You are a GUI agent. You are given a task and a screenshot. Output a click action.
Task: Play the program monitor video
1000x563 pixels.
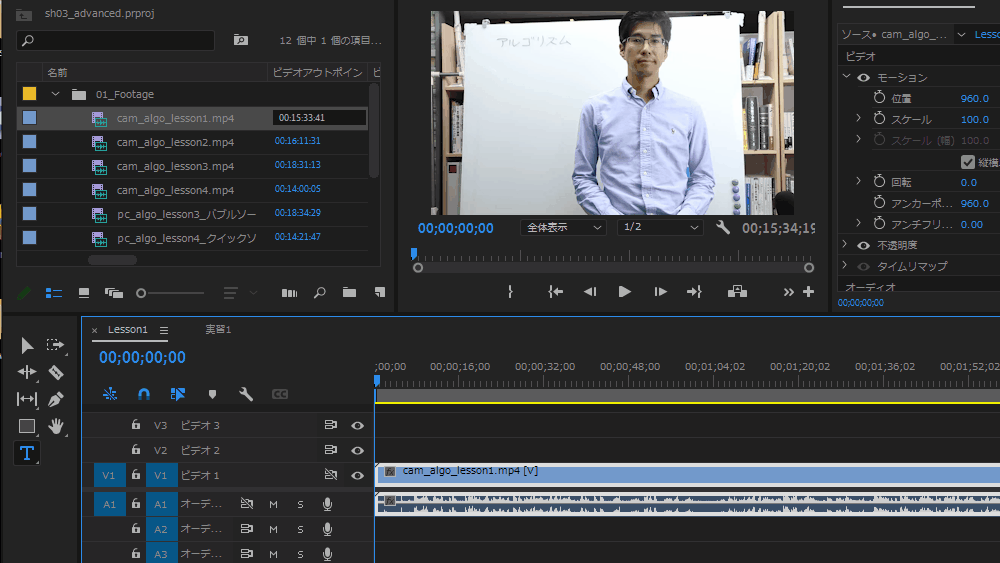624,291
